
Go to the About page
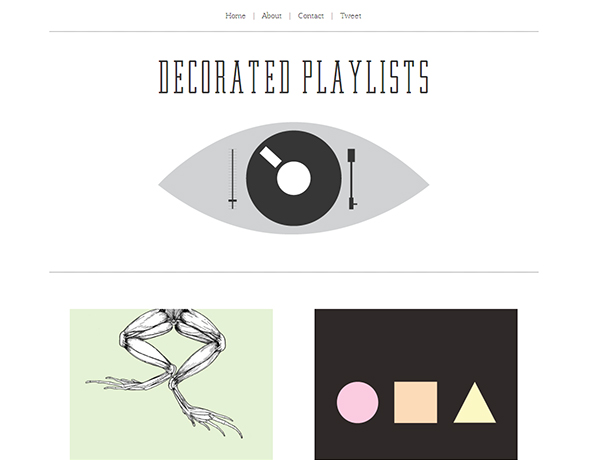(x=271, y=16)
